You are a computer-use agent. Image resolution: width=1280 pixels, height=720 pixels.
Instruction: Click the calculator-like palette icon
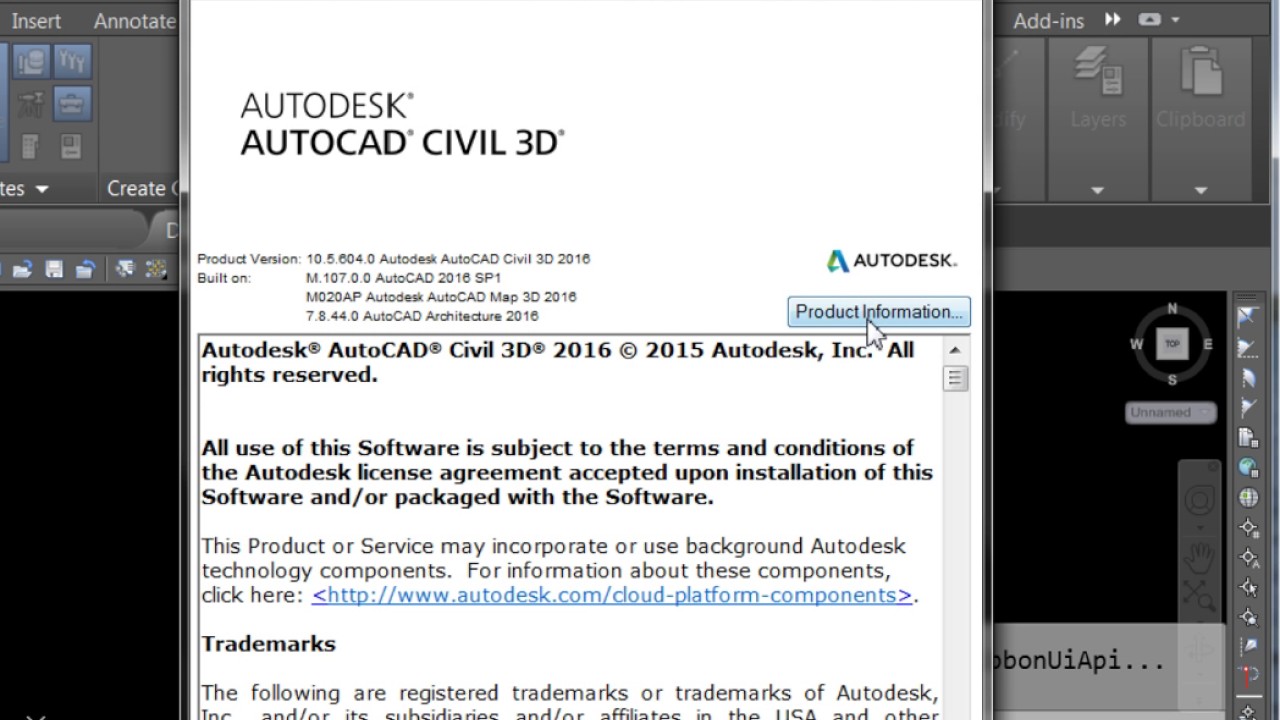point(31,146)
